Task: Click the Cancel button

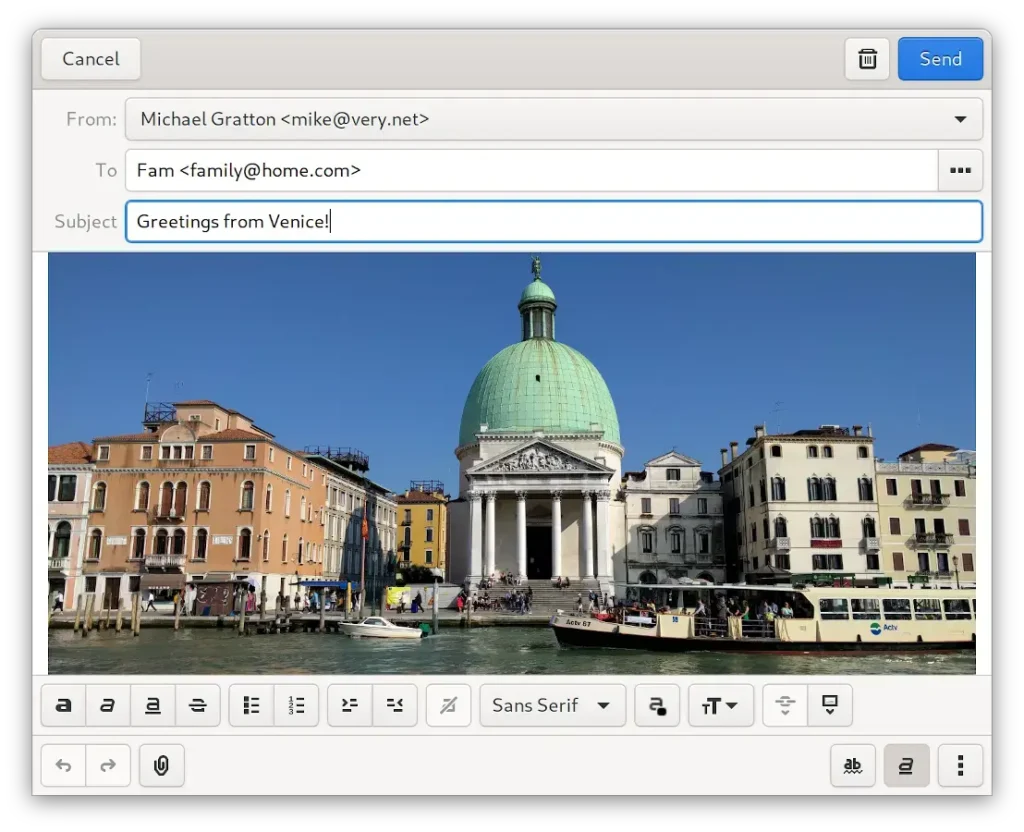Action: point(91,59)
